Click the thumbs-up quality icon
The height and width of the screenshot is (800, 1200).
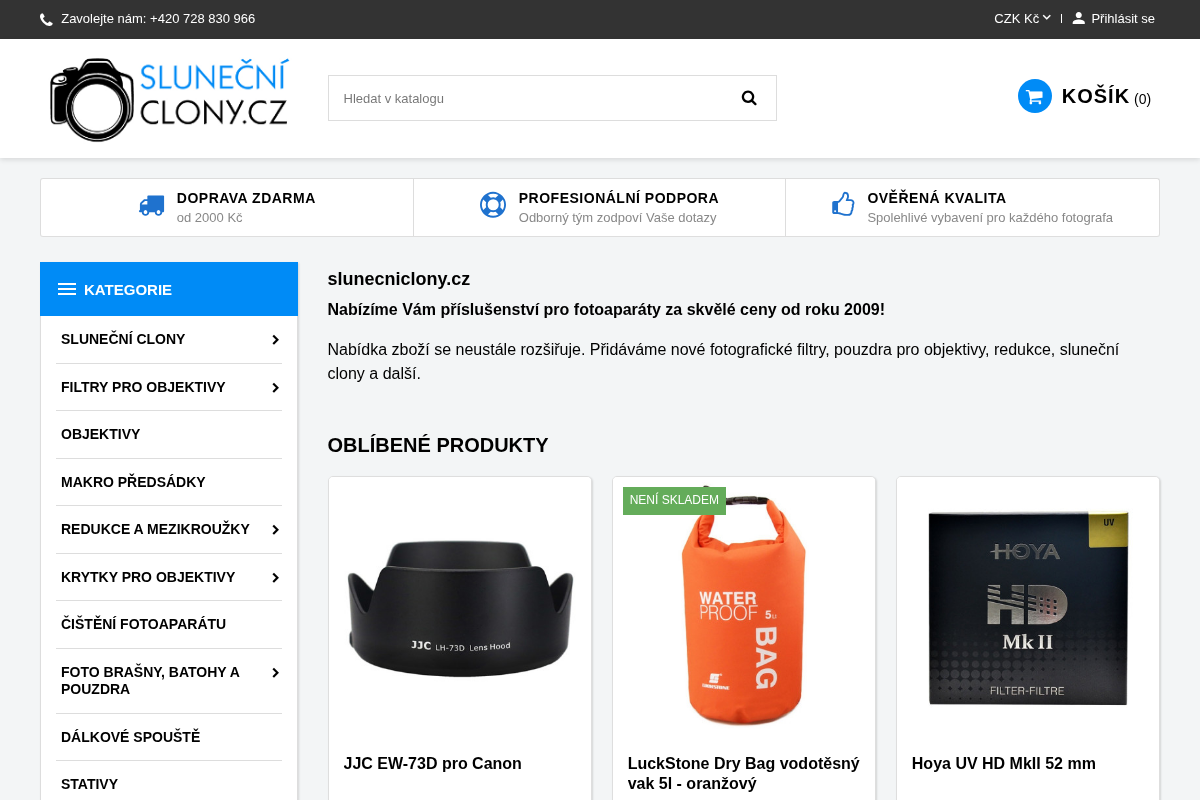tap(843, 204)
